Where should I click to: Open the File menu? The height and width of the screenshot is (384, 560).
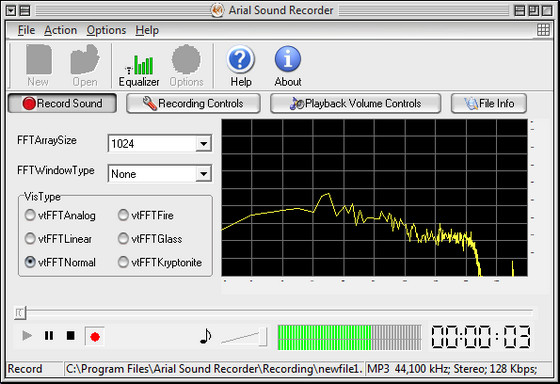26,30
